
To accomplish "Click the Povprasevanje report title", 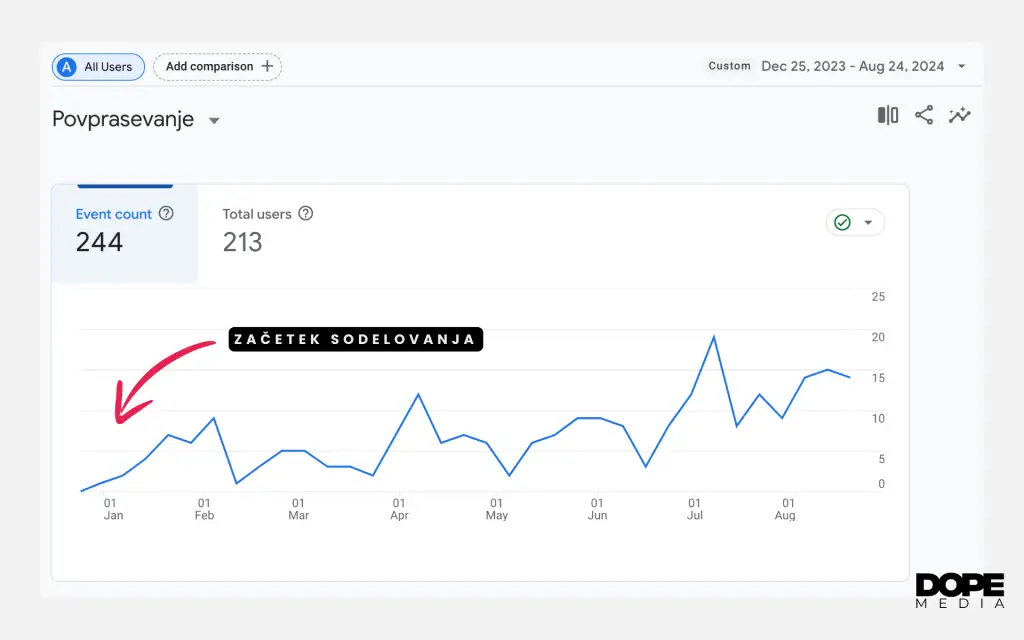I will point(123,120).
